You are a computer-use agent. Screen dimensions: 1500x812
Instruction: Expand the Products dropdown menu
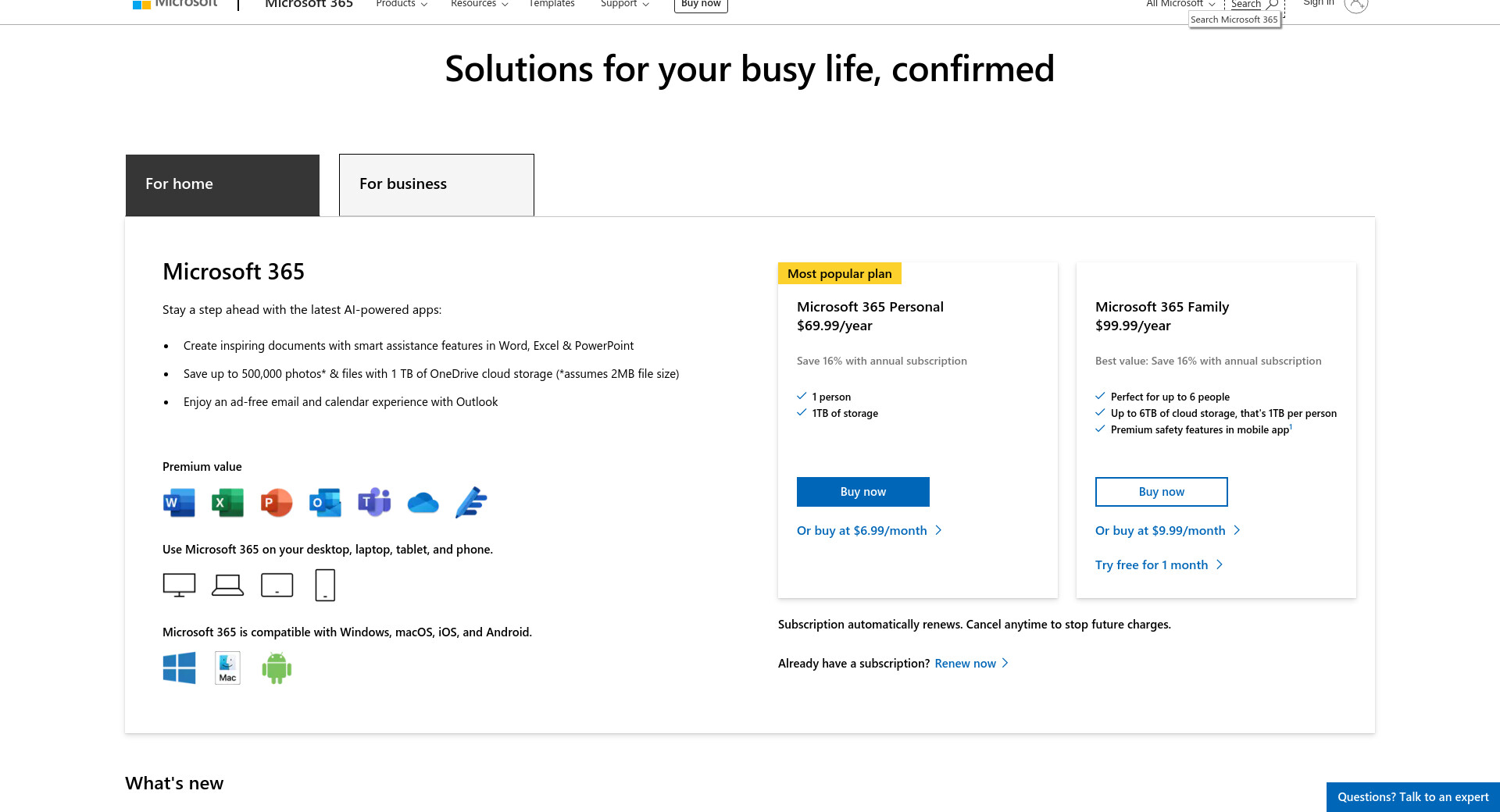click(x=402, y=4)
